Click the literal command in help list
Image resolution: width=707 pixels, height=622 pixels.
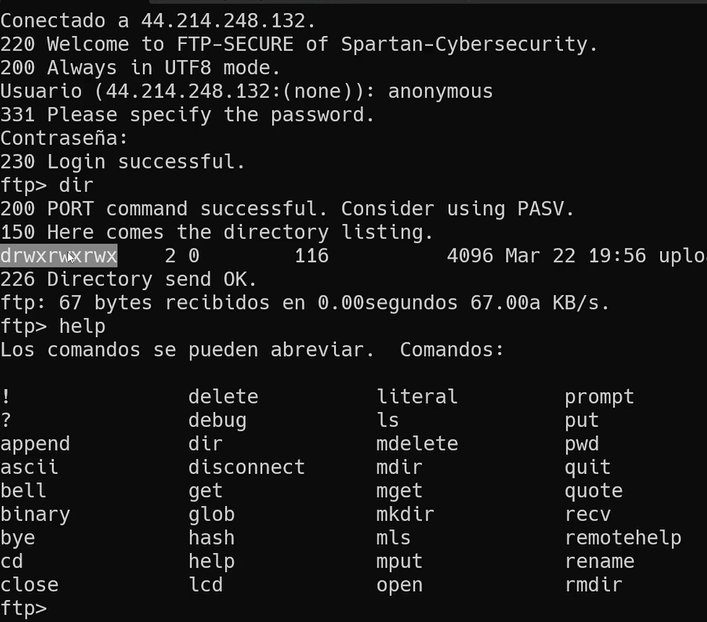417,397
